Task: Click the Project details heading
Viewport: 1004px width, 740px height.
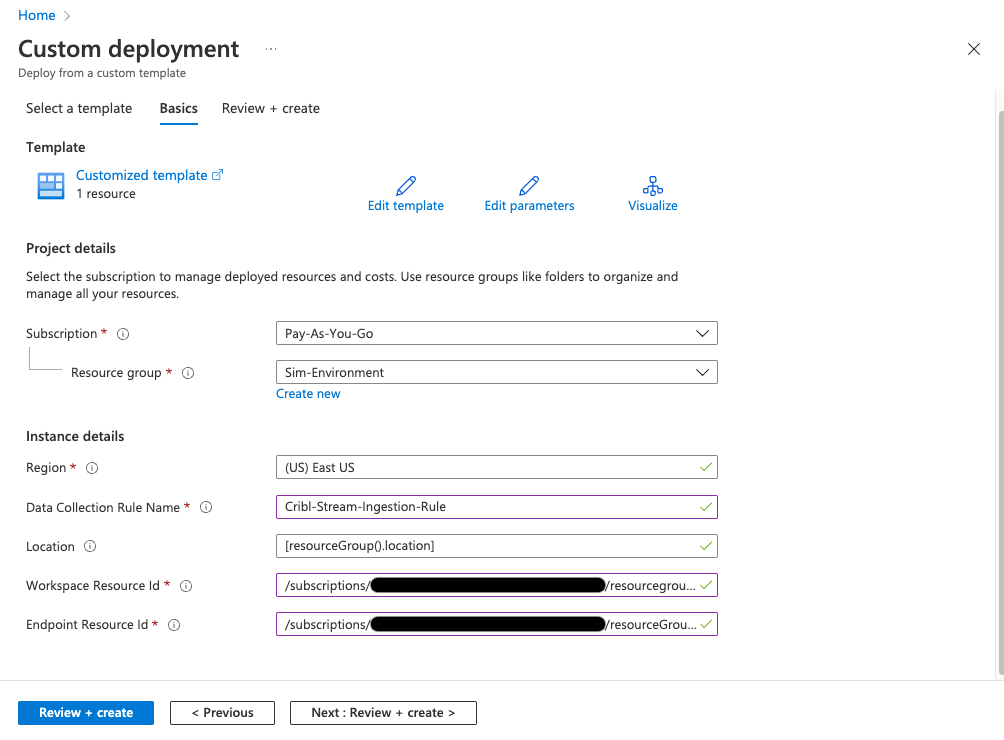Action: 70,248
